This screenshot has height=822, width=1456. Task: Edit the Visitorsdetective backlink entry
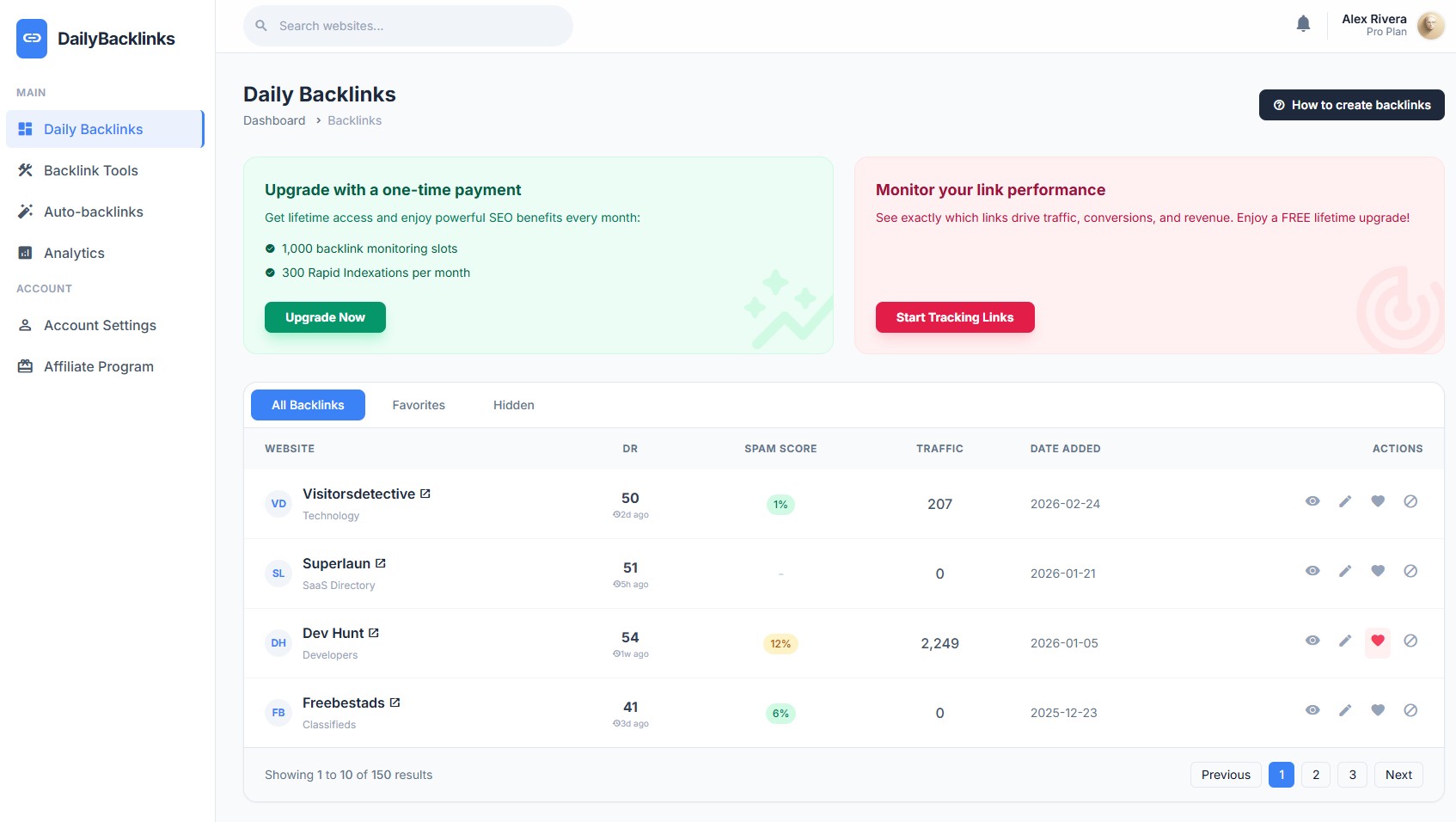pyautogui.click(x=1345, y=501)
